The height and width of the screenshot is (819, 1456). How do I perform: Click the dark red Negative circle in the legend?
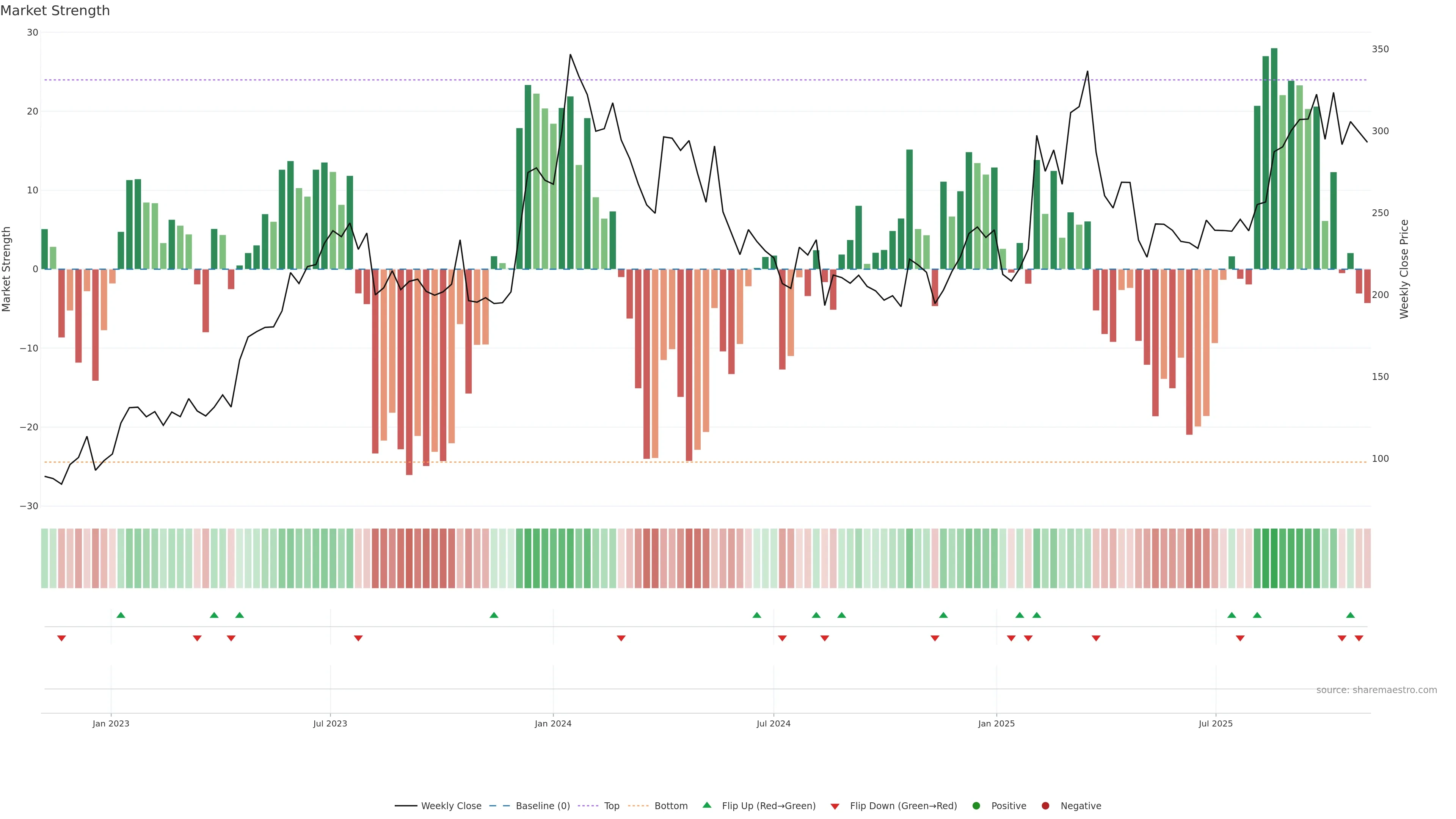coord(1045,805)
